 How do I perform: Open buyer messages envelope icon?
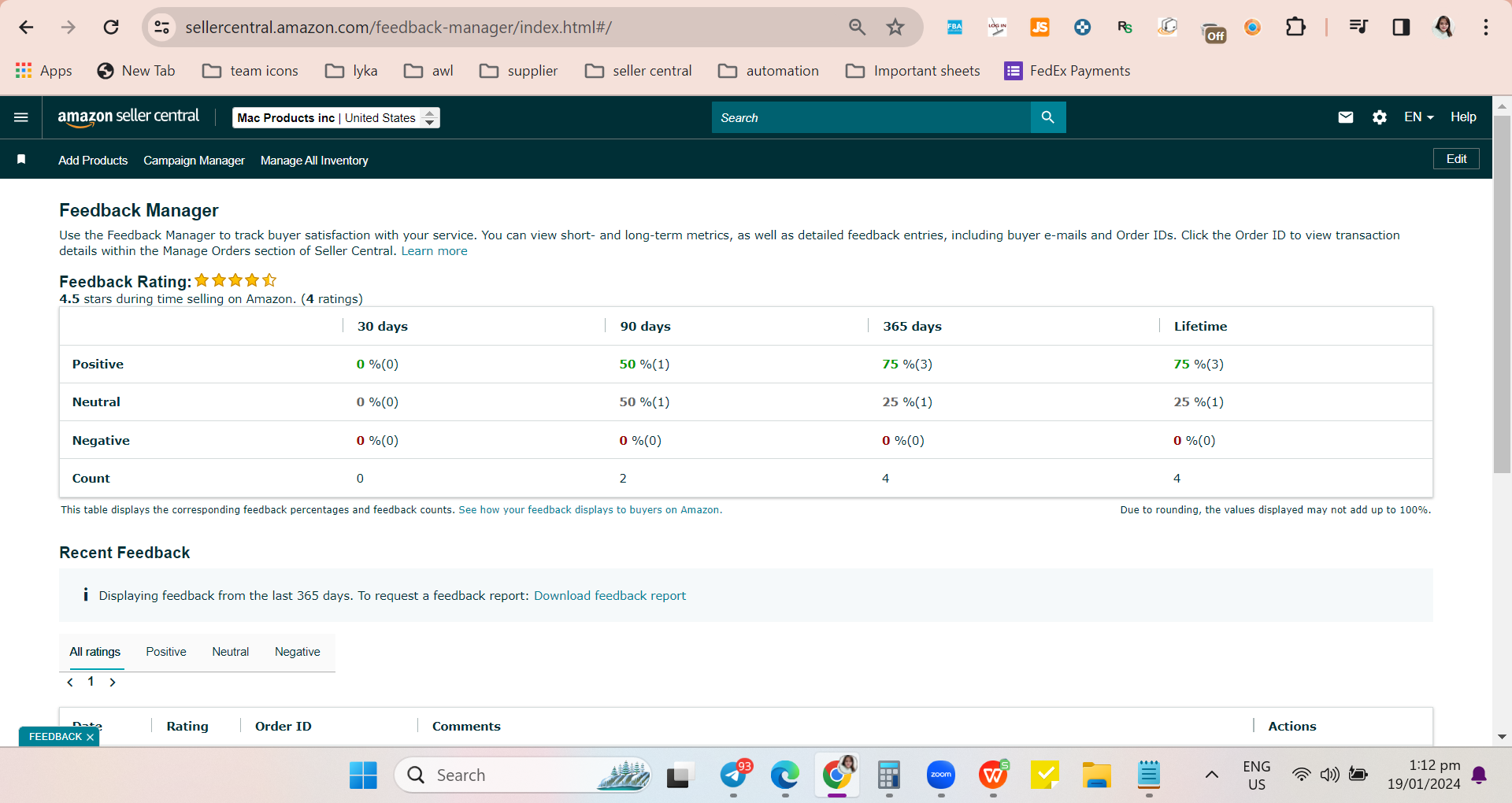pyautogui.click(x=1346, y=117)
